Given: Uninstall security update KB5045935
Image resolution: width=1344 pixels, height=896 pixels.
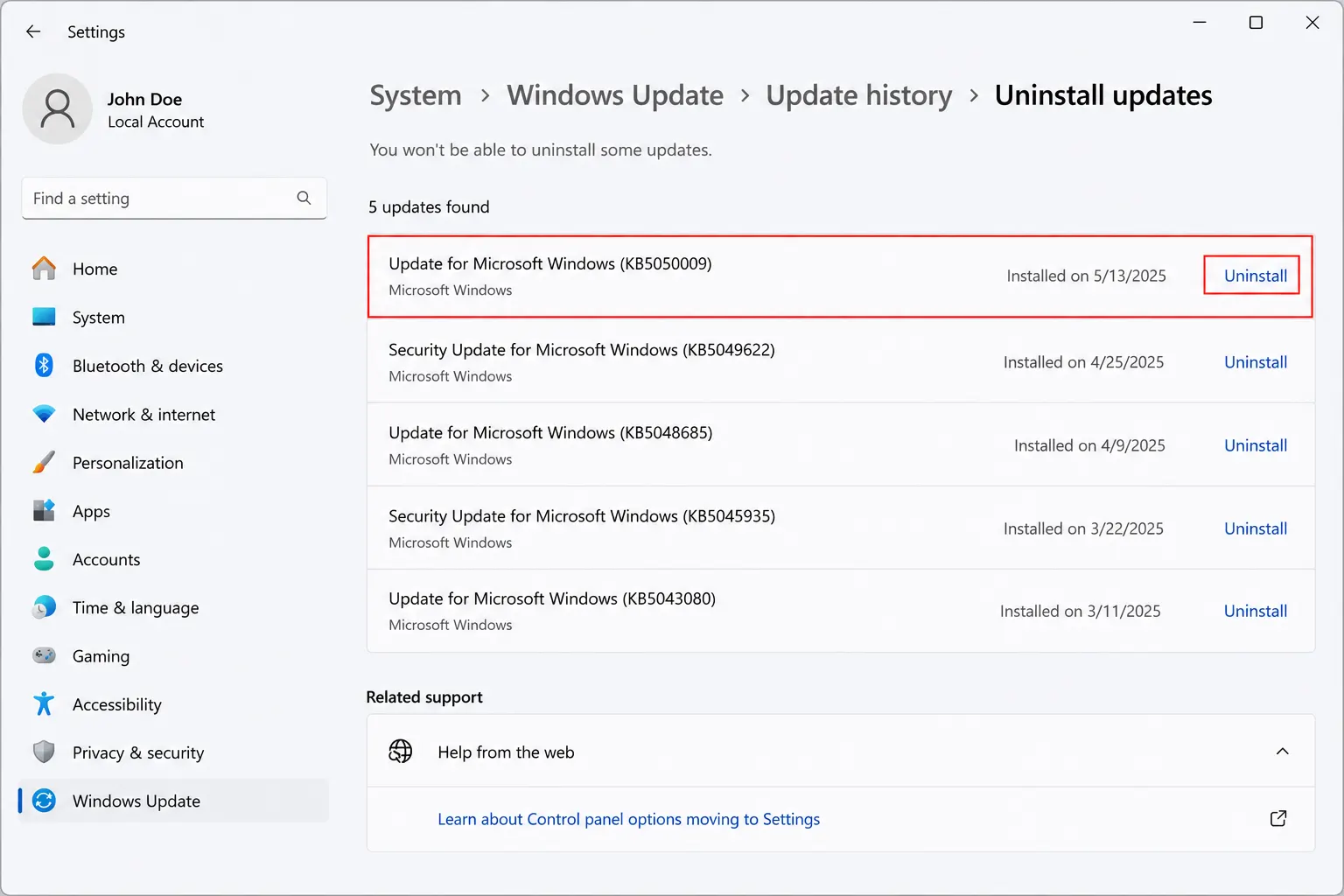Looking at the screenshot, I should [x=1255, y=528].
